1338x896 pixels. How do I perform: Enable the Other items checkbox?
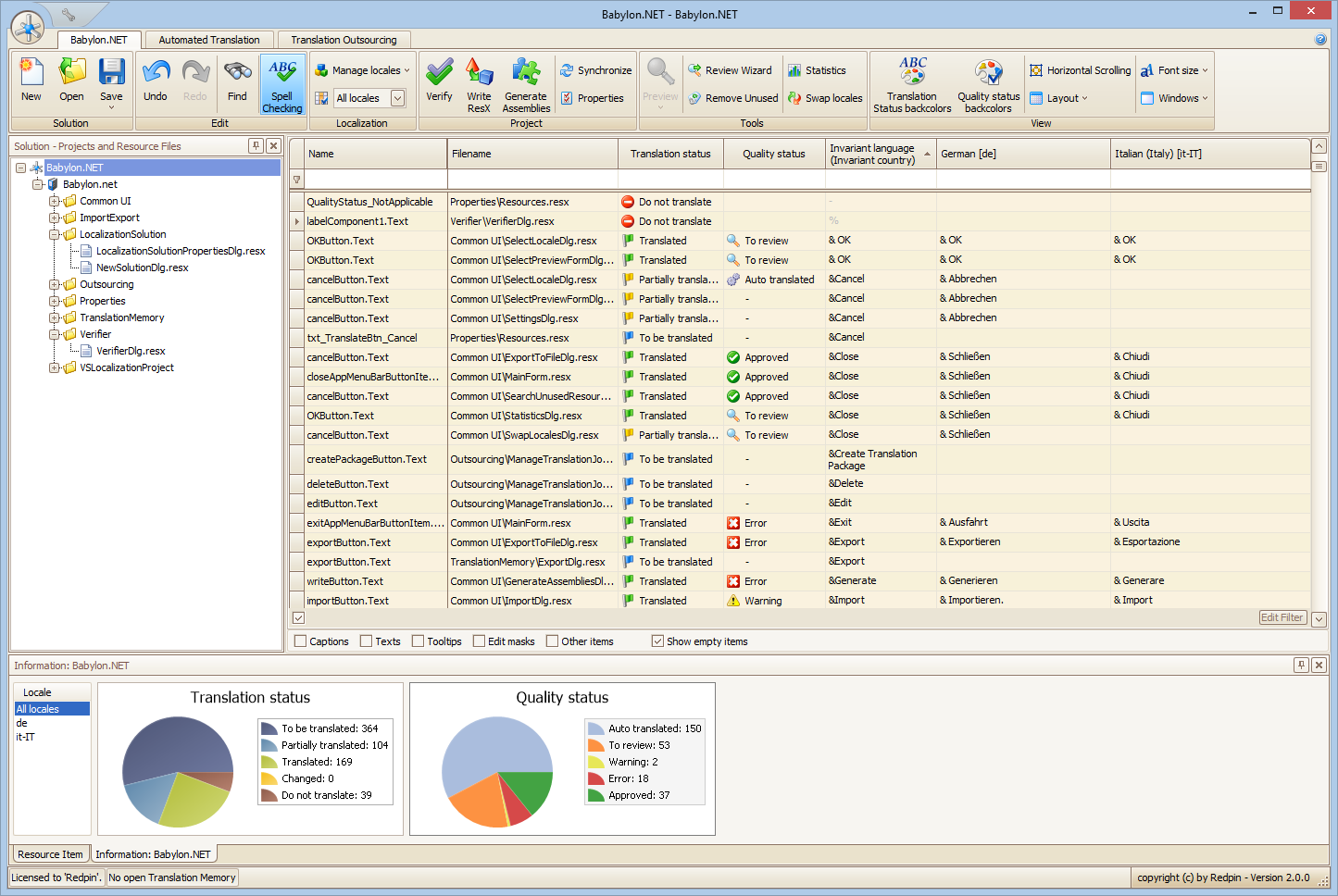click(552, 641)
